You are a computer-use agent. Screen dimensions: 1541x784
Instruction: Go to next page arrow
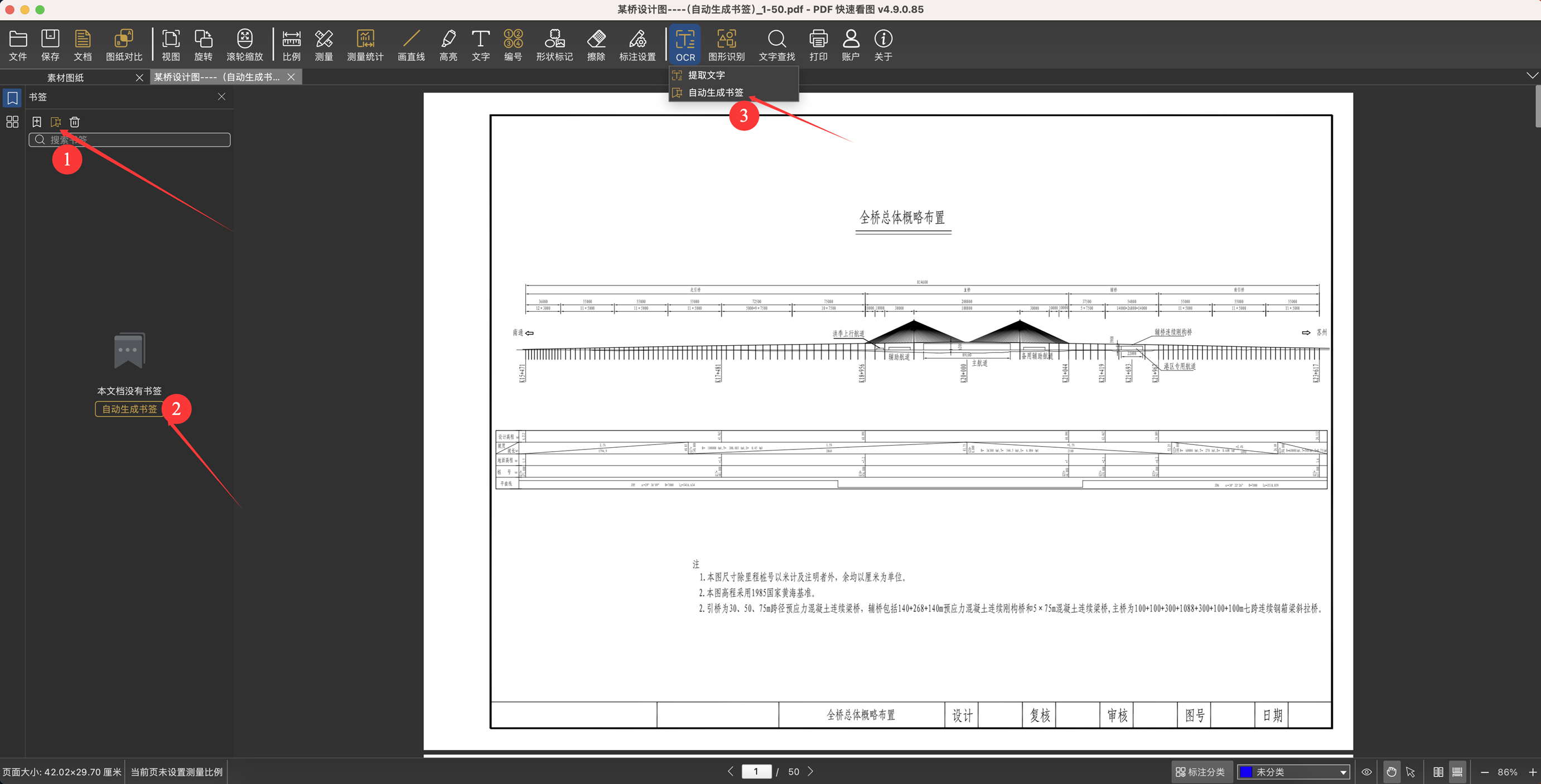tap(810, 771)
